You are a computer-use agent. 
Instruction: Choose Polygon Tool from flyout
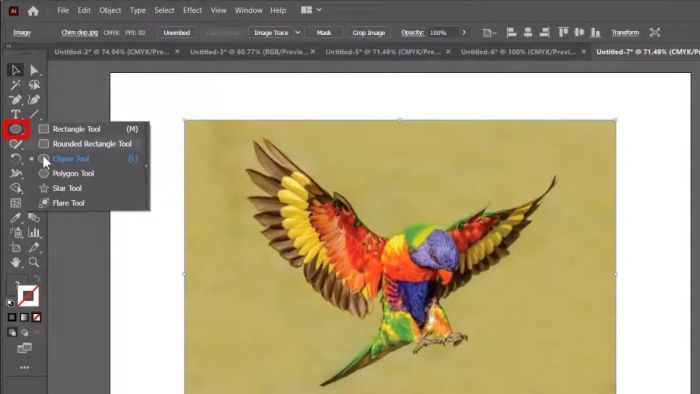pos(88,173)
